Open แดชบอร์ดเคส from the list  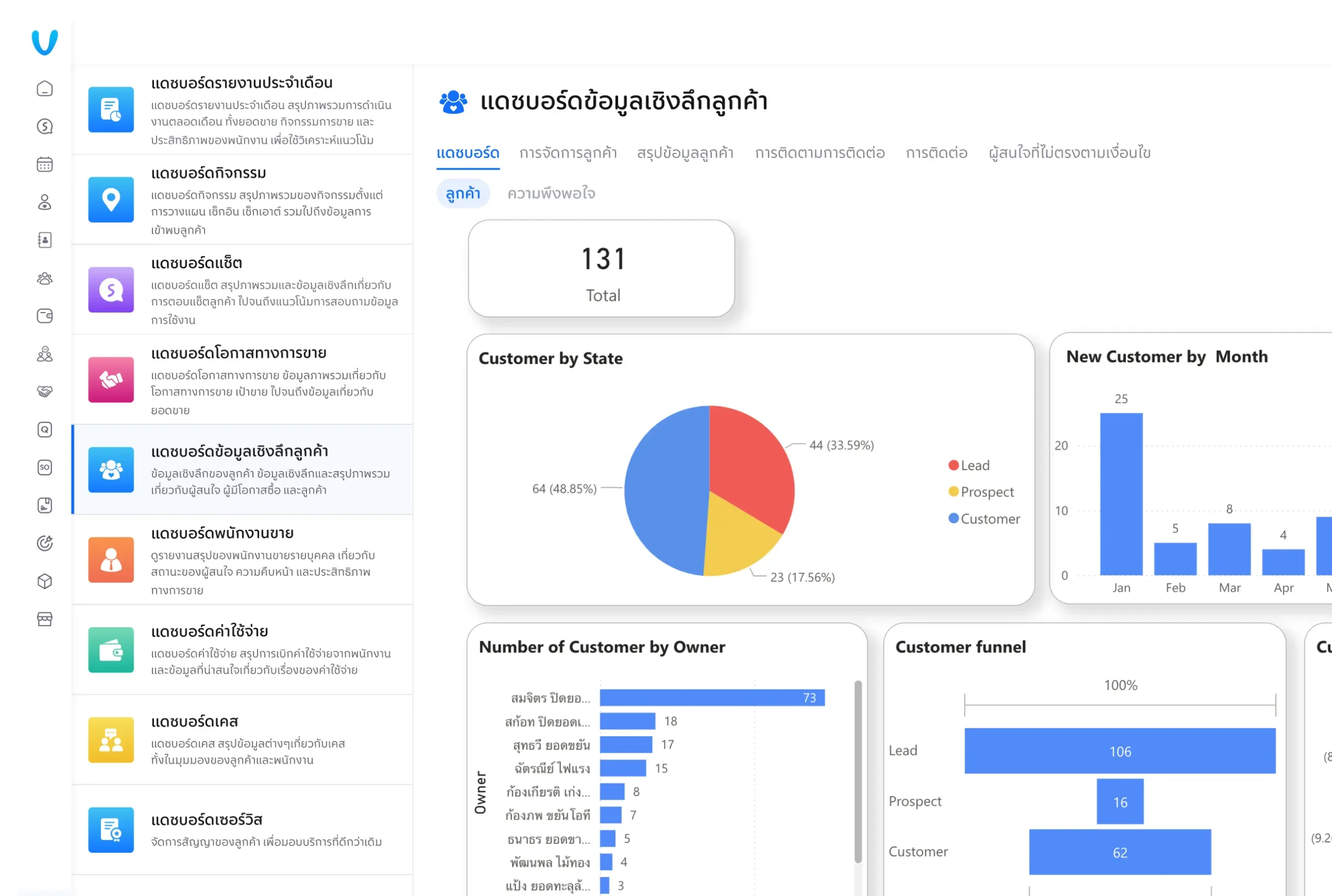click(242, 740)
